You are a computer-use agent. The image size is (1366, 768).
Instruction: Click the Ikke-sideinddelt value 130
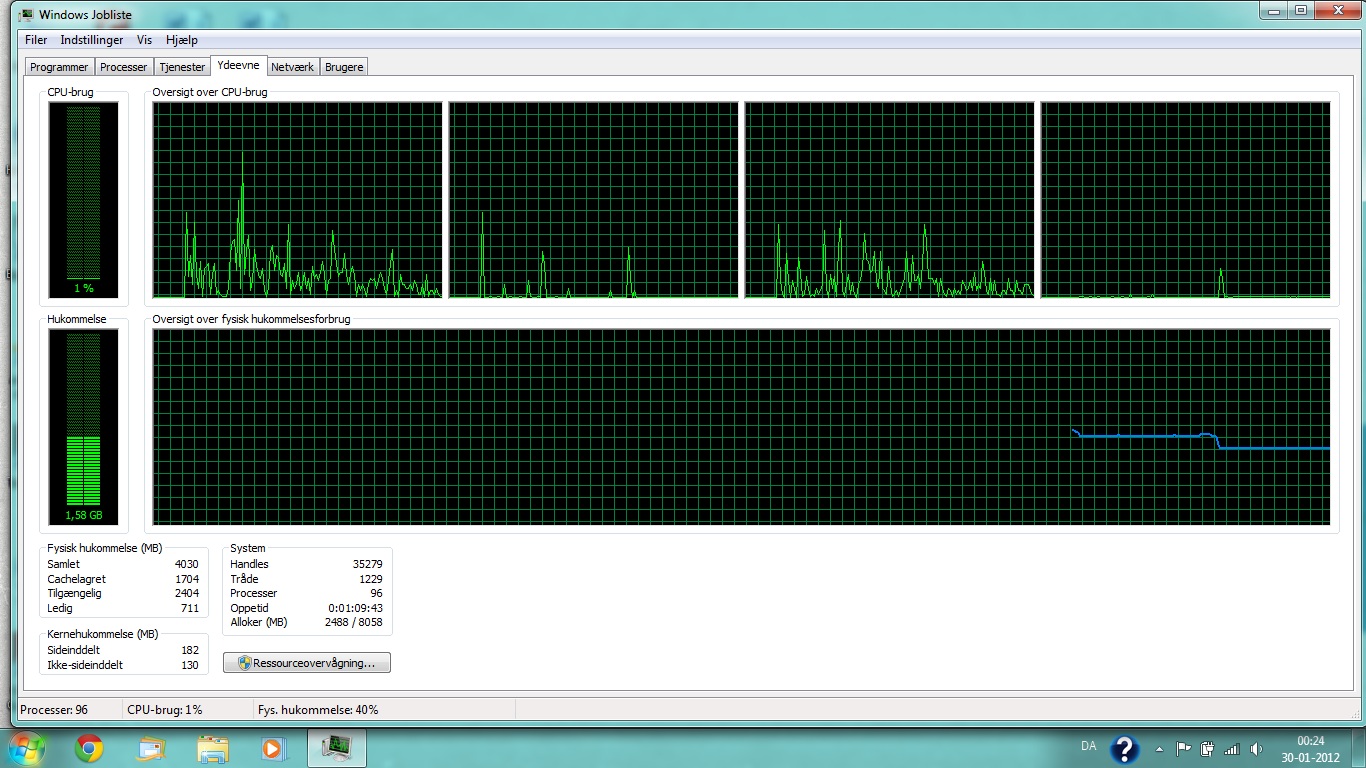tap(190, 665)
